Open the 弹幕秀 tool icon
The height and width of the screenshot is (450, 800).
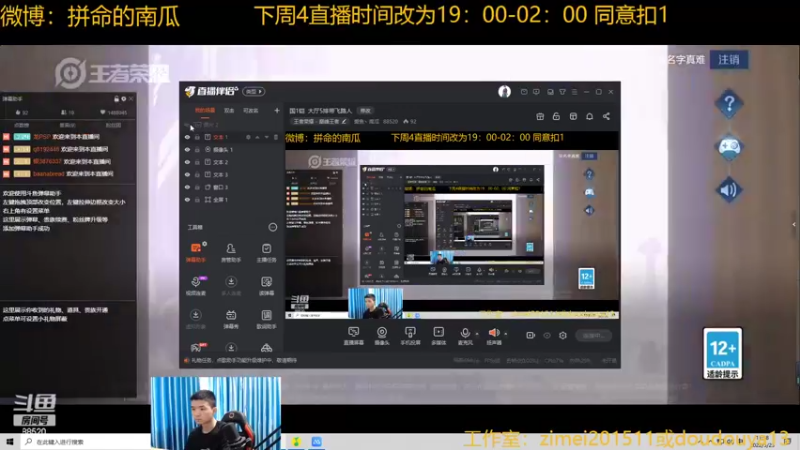pyautogui.click(x=231, y=318)
